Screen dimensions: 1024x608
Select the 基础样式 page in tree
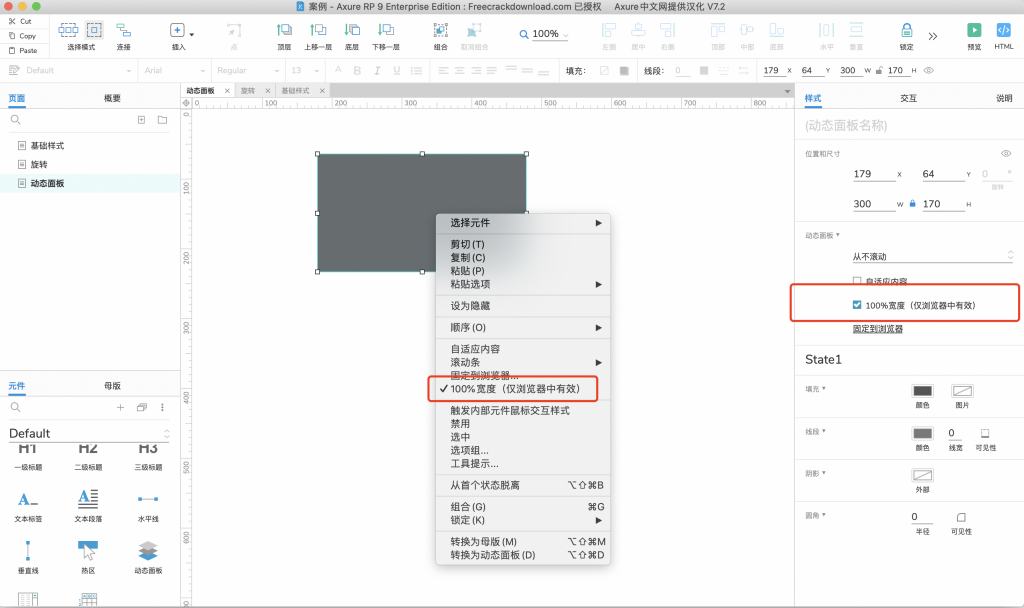coord(47,145)
